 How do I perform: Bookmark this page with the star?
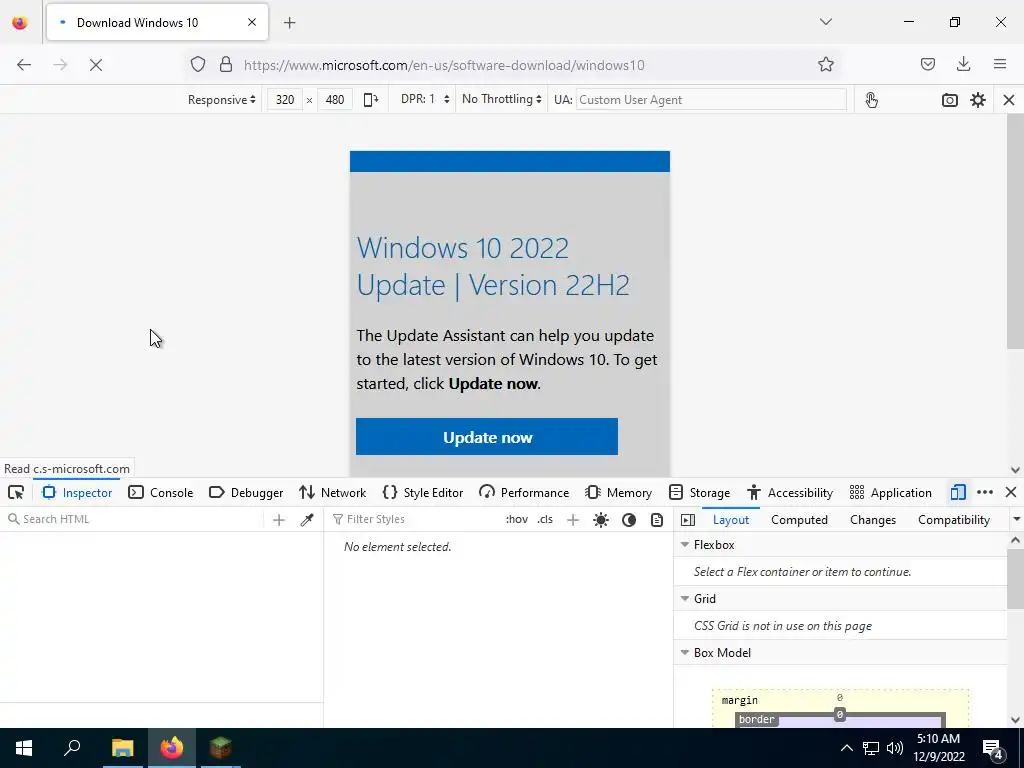click(x=825, y=65)
